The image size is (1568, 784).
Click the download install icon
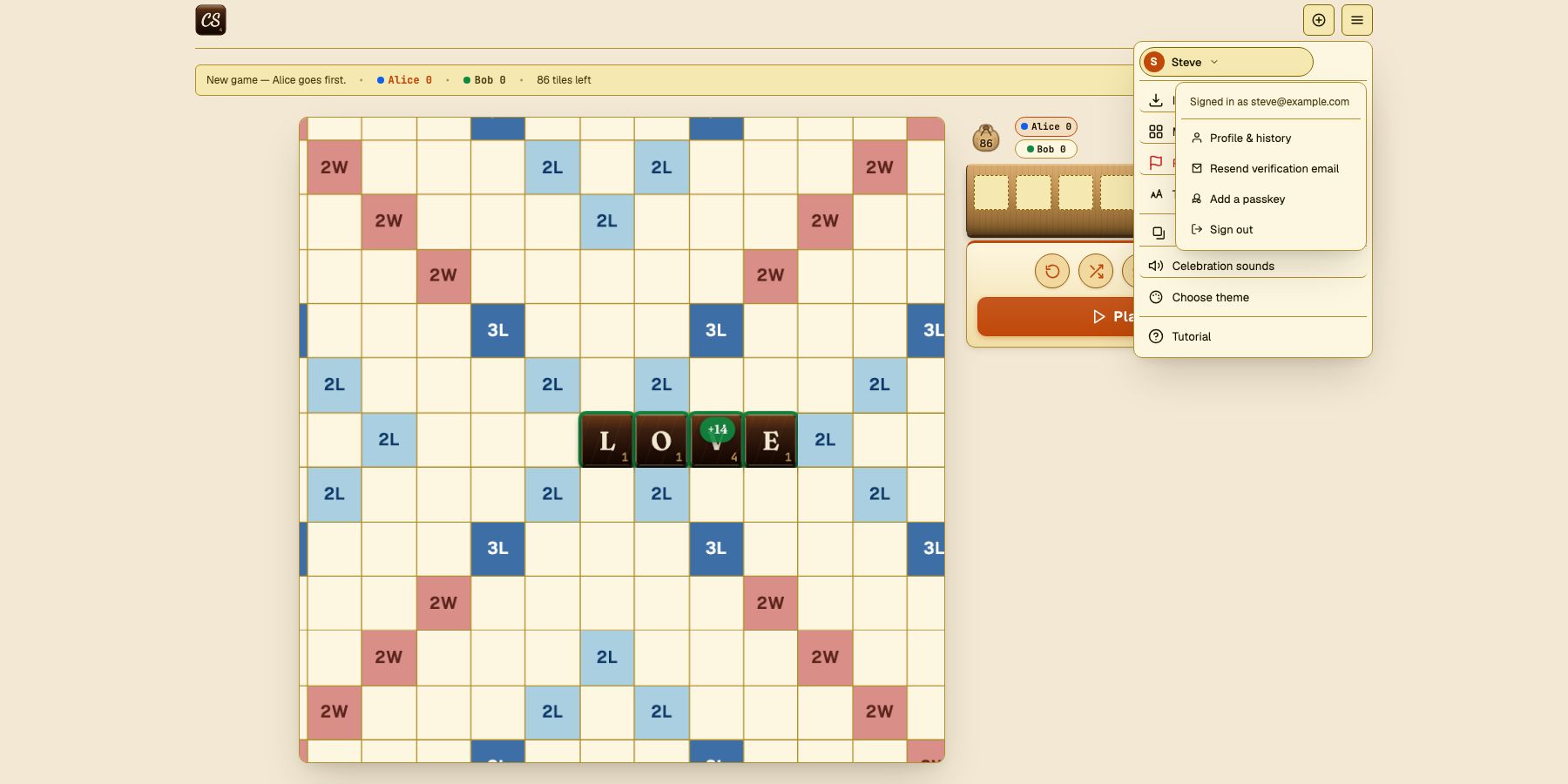click(x=1156, y=100)
